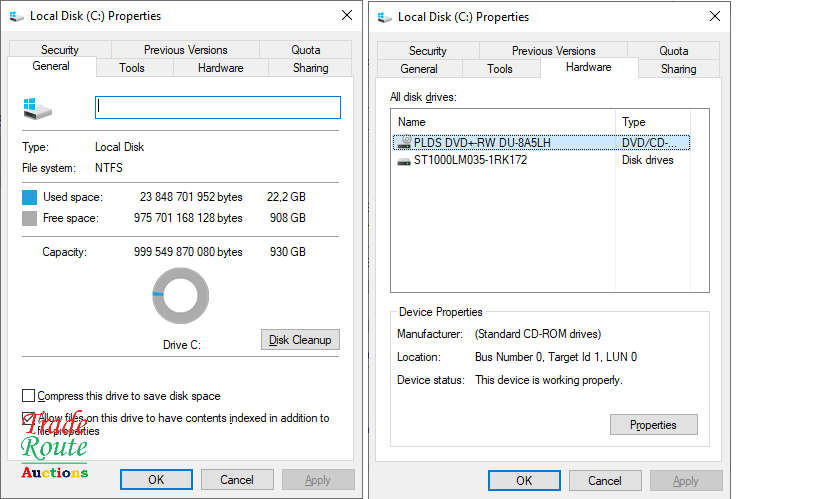Open the Tools tab in right dialog
819x499 pixels.
click(x=500, y=69)
